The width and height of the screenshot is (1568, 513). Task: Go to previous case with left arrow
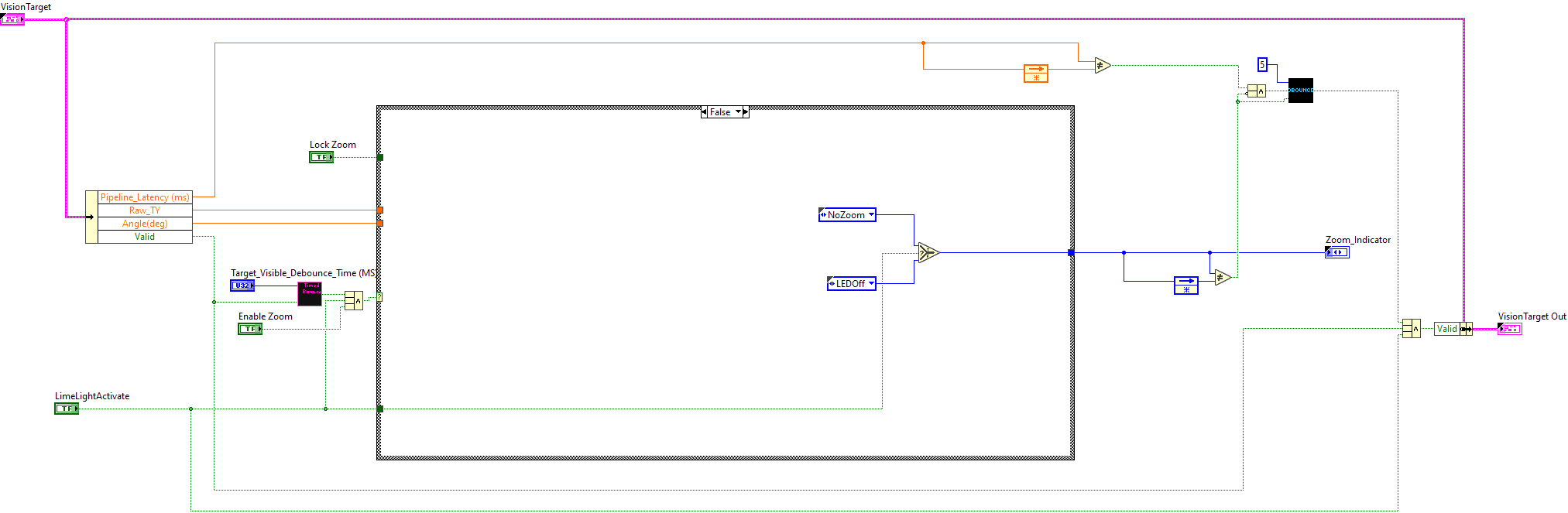pos(704,112)
